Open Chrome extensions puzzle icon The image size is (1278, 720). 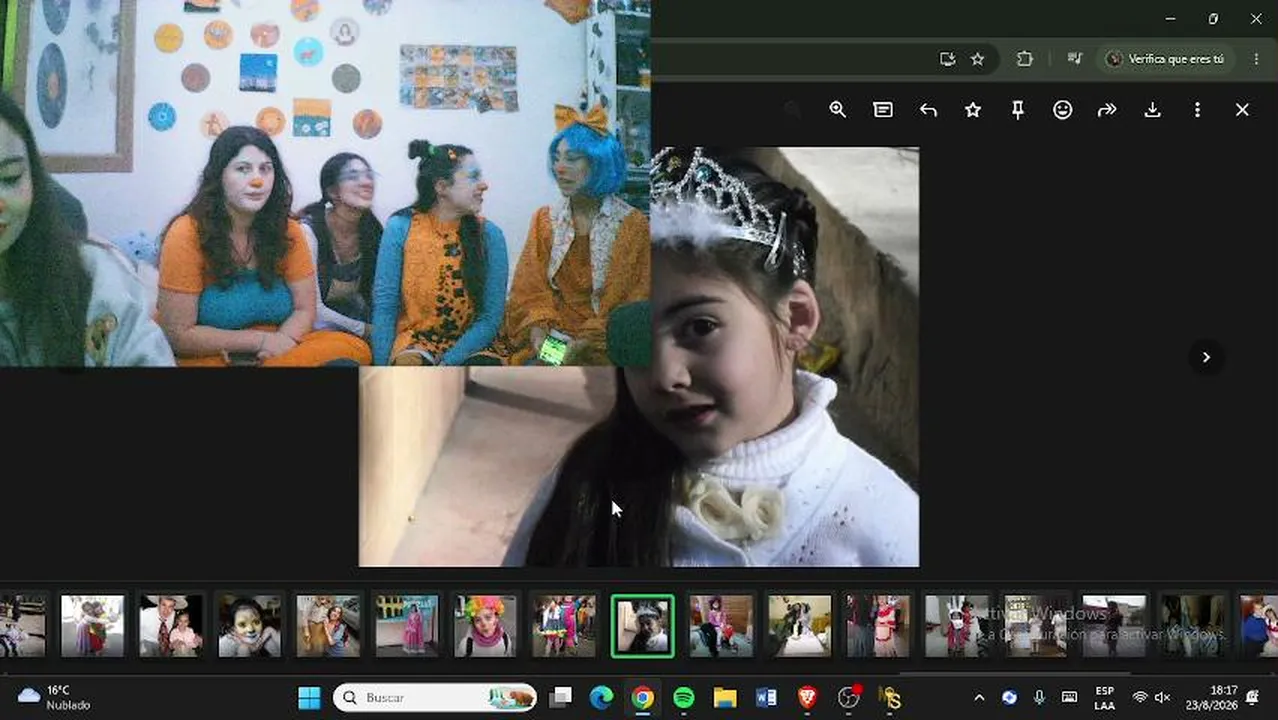pos(1025,59)
